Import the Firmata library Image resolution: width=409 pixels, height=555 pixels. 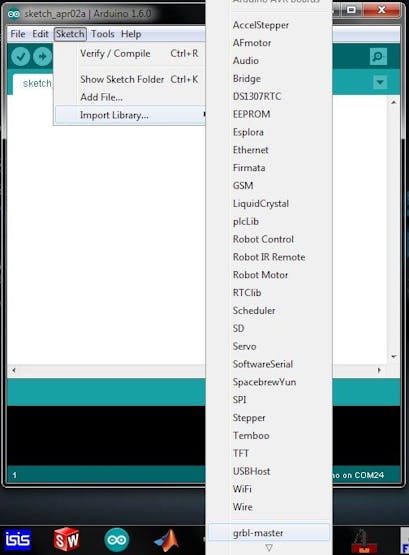click(x=249, y=168)
